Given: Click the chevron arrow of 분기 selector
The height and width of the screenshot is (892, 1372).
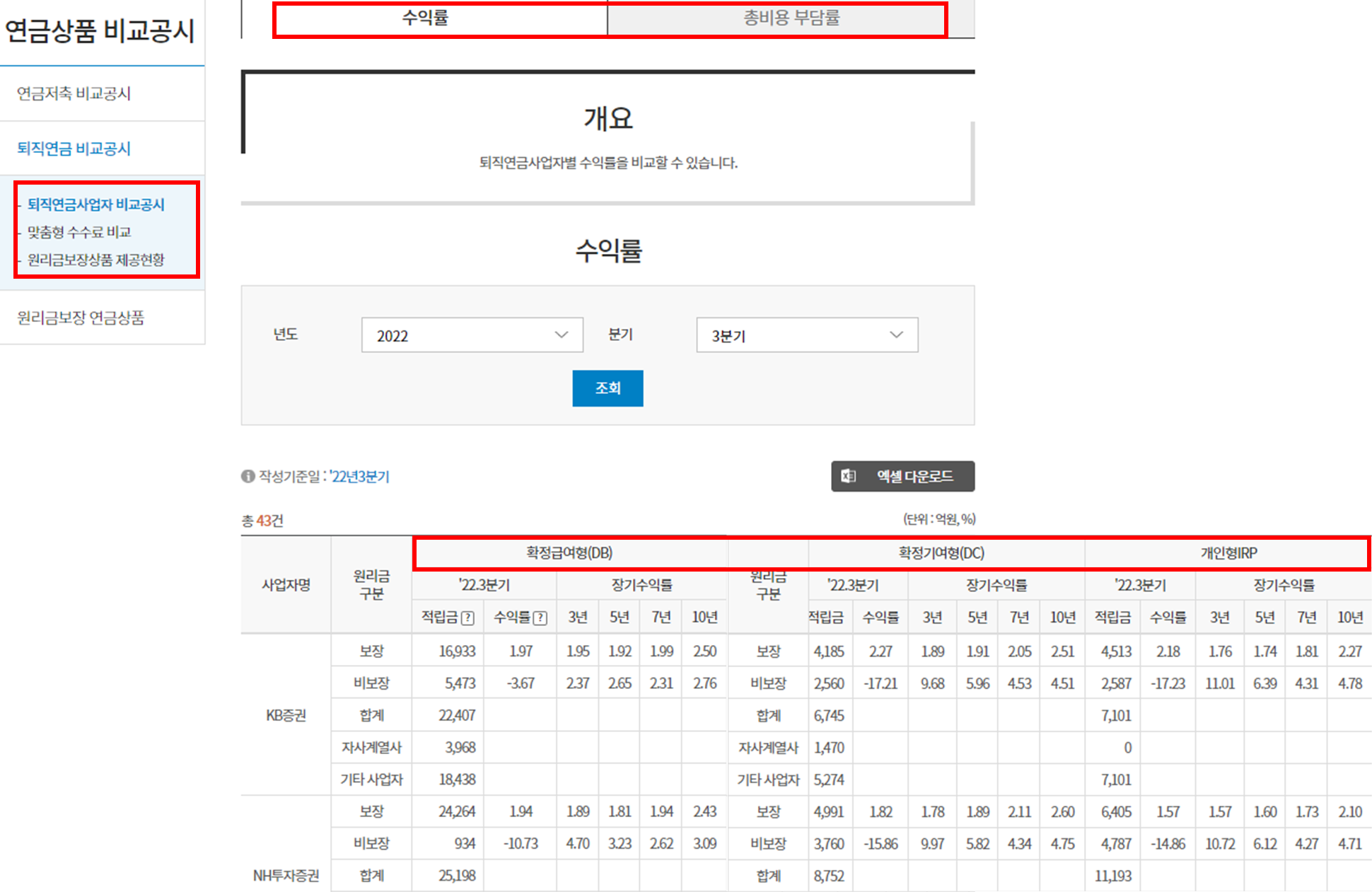Looking at the screenshot, I should point(896,335).
